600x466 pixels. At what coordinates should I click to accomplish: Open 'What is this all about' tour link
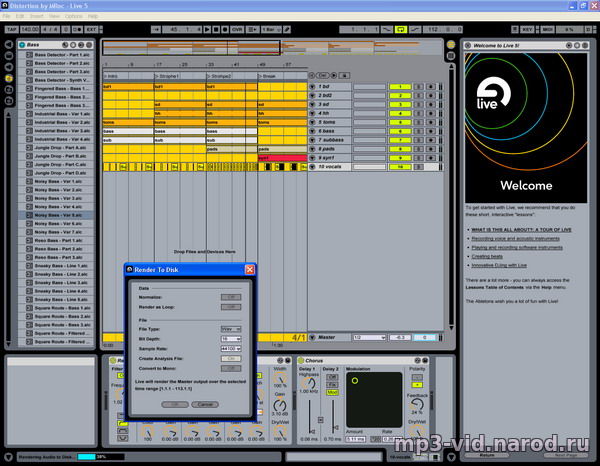point(521,230)
